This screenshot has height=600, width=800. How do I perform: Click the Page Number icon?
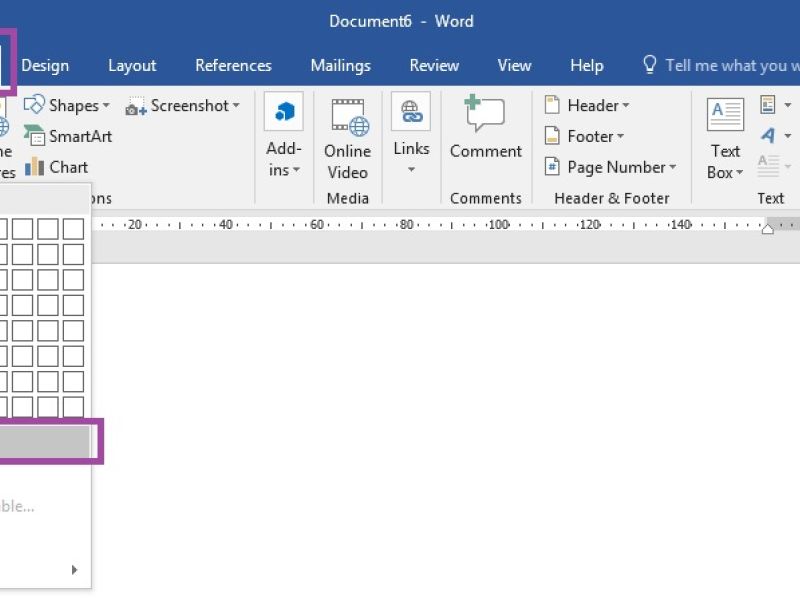(552, 166)
